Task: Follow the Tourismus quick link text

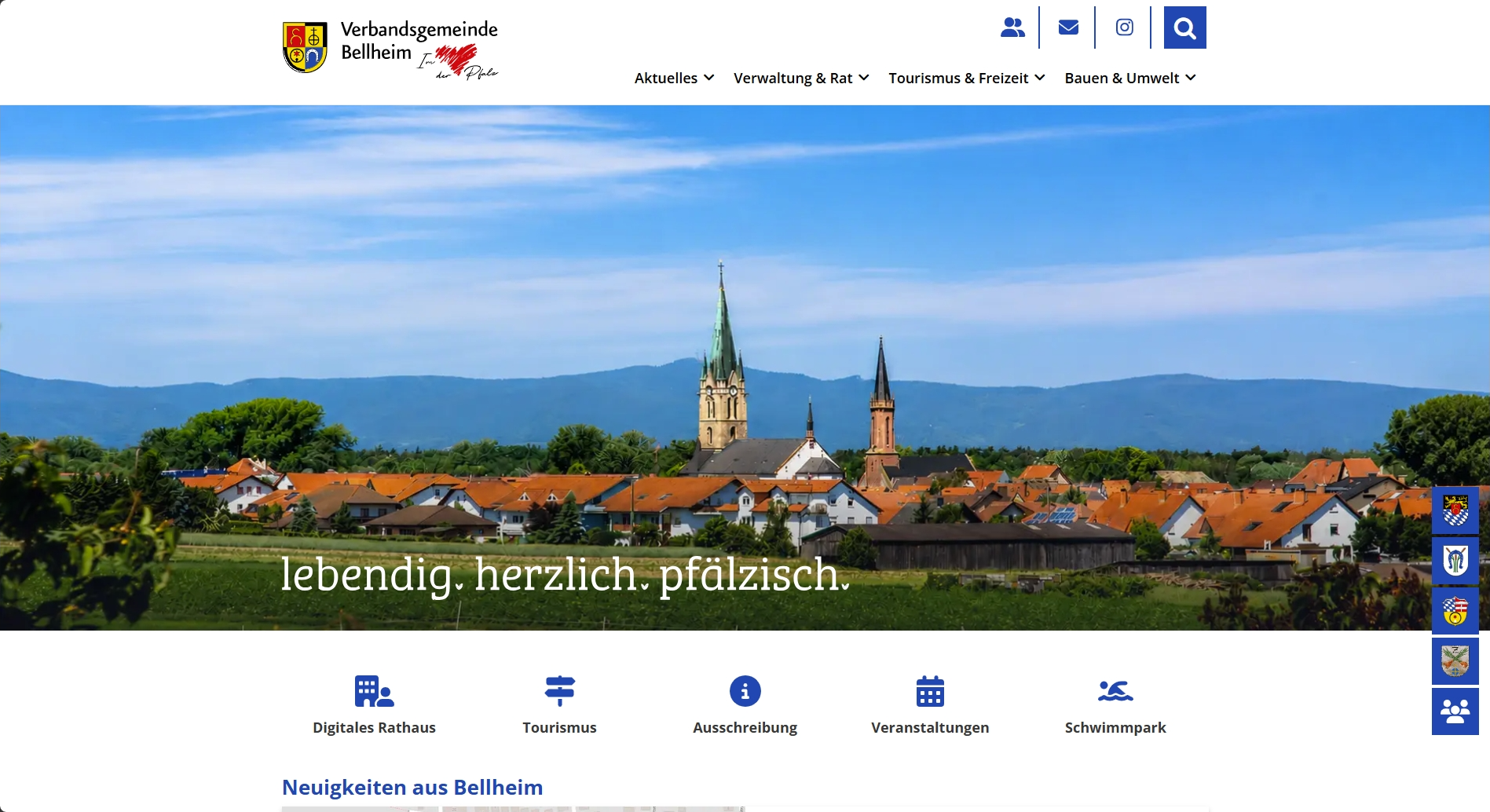Action: point(560,727)
